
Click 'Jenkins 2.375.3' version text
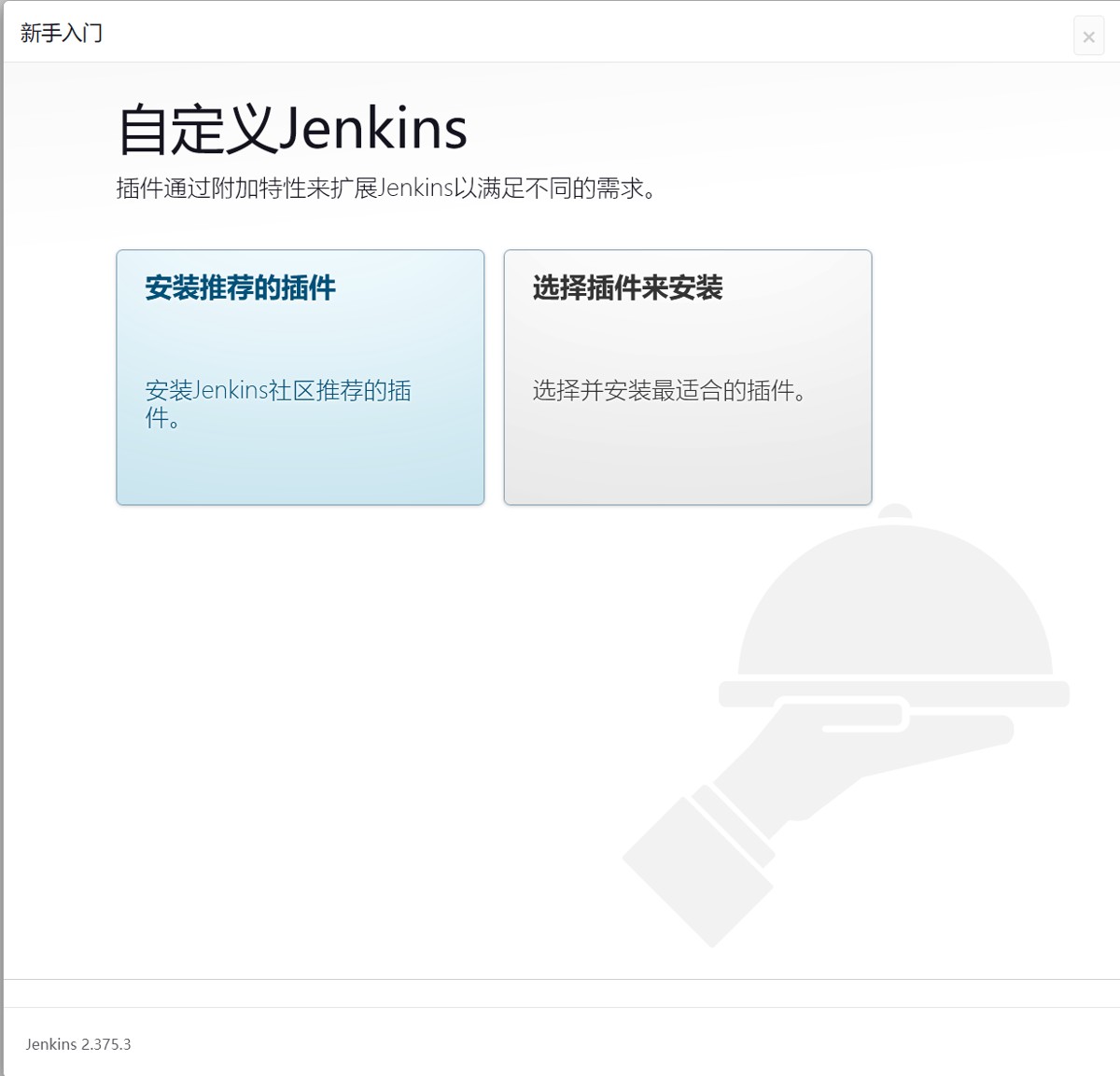[x=78, y=1044]
